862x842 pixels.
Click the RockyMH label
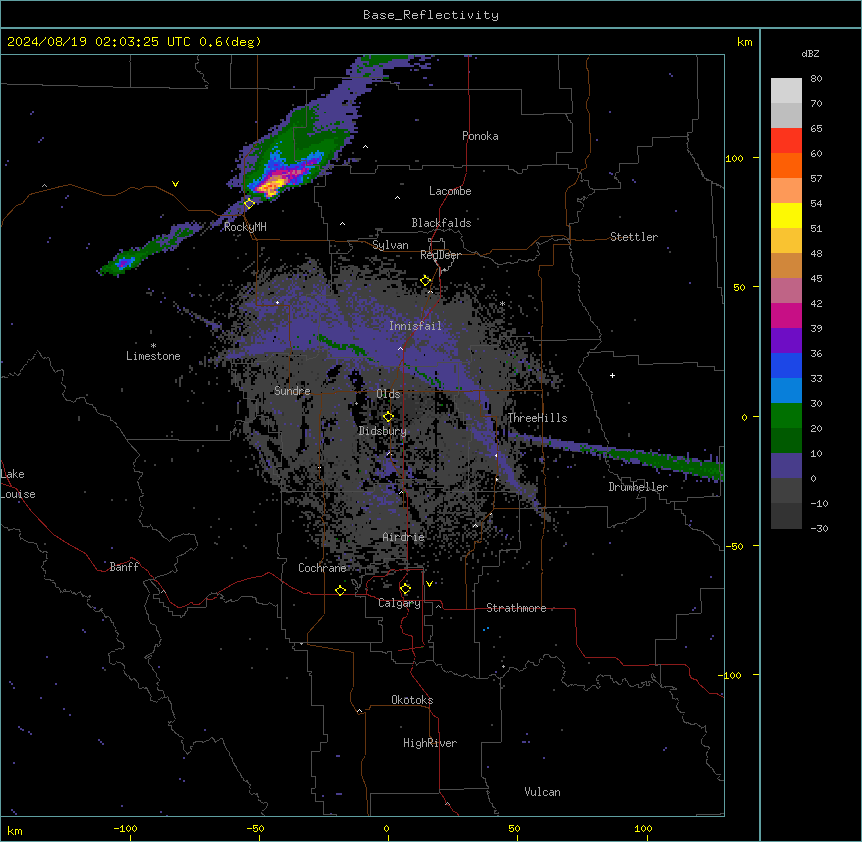pos(245,226)
